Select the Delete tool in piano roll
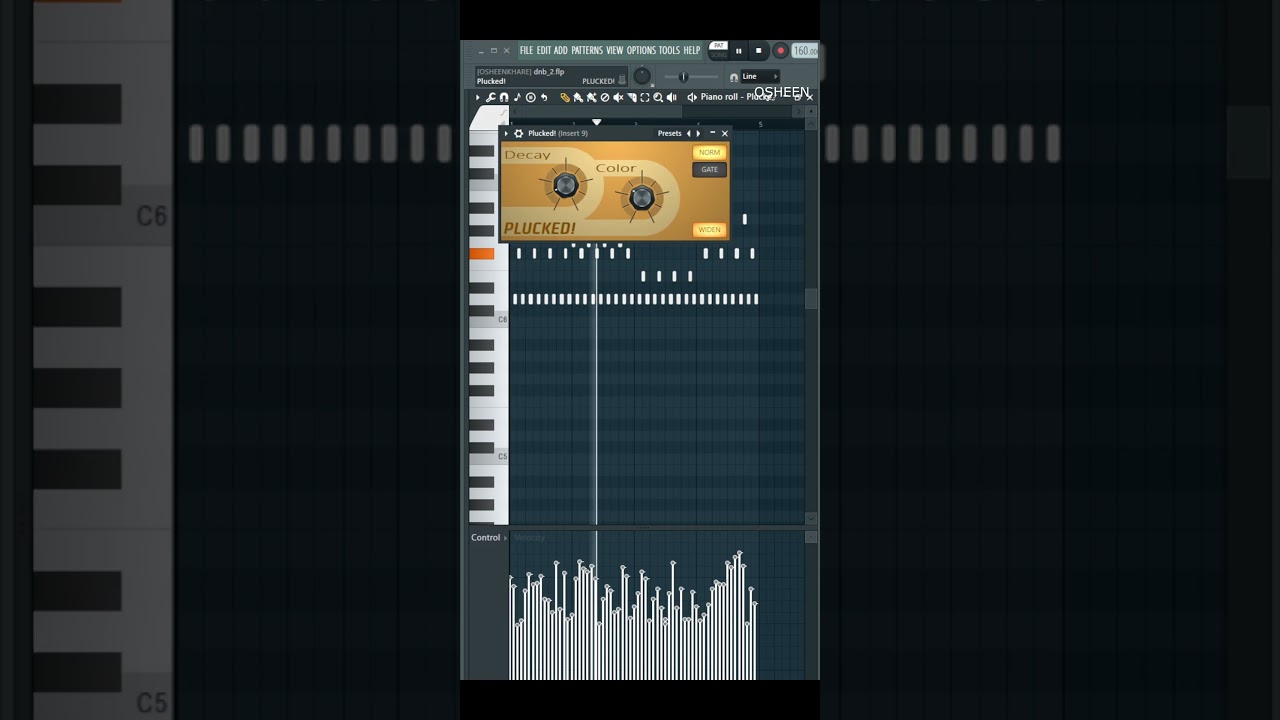Image resolution: width=1280 pixels, height=720 pixels. (605, 97)
